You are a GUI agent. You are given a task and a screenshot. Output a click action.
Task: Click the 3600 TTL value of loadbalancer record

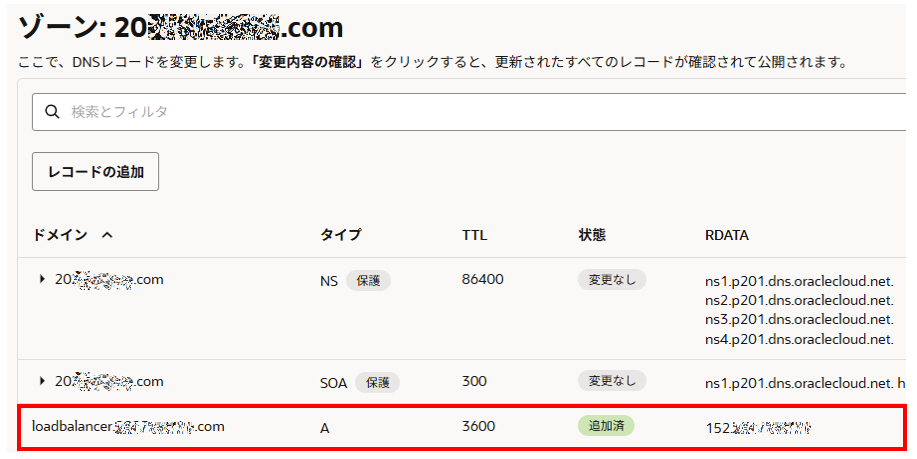(478, 425)
